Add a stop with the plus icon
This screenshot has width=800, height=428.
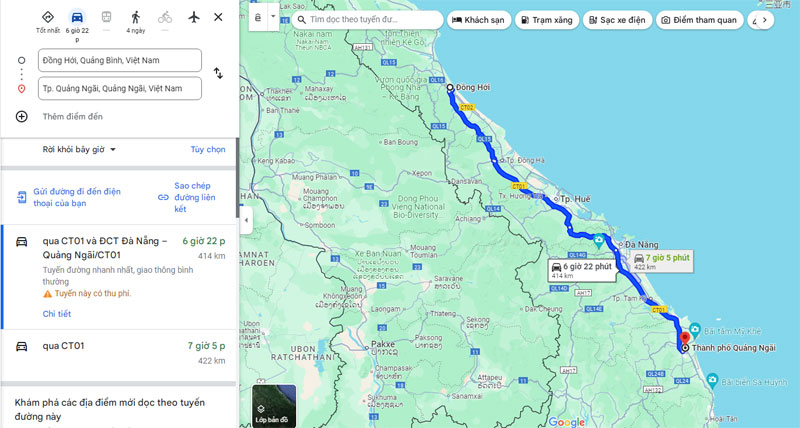[x=21, y=116]
